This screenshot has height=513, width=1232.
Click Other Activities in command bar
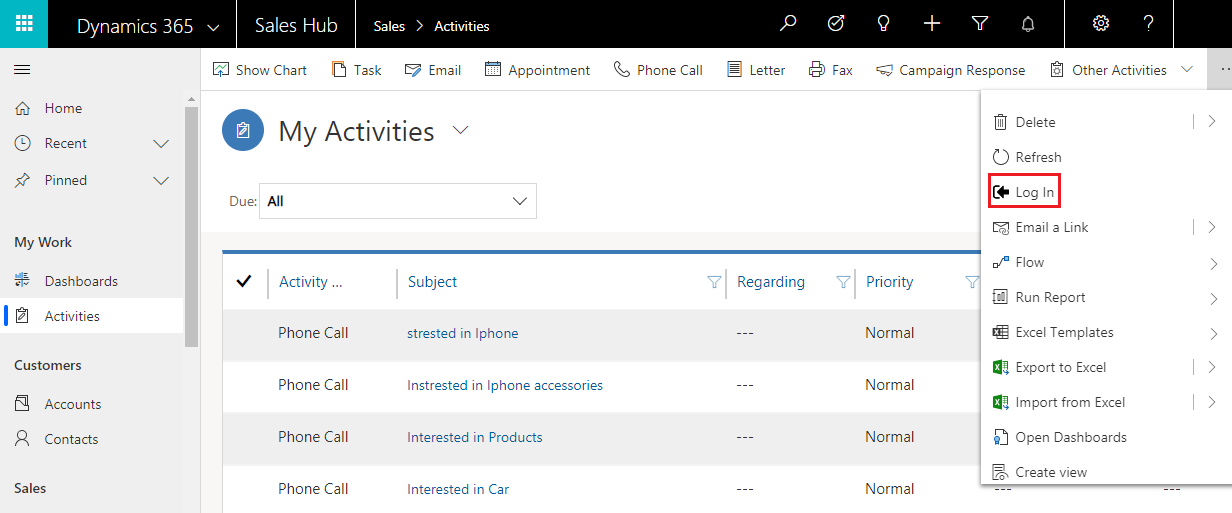click(x=1108, y=70)
